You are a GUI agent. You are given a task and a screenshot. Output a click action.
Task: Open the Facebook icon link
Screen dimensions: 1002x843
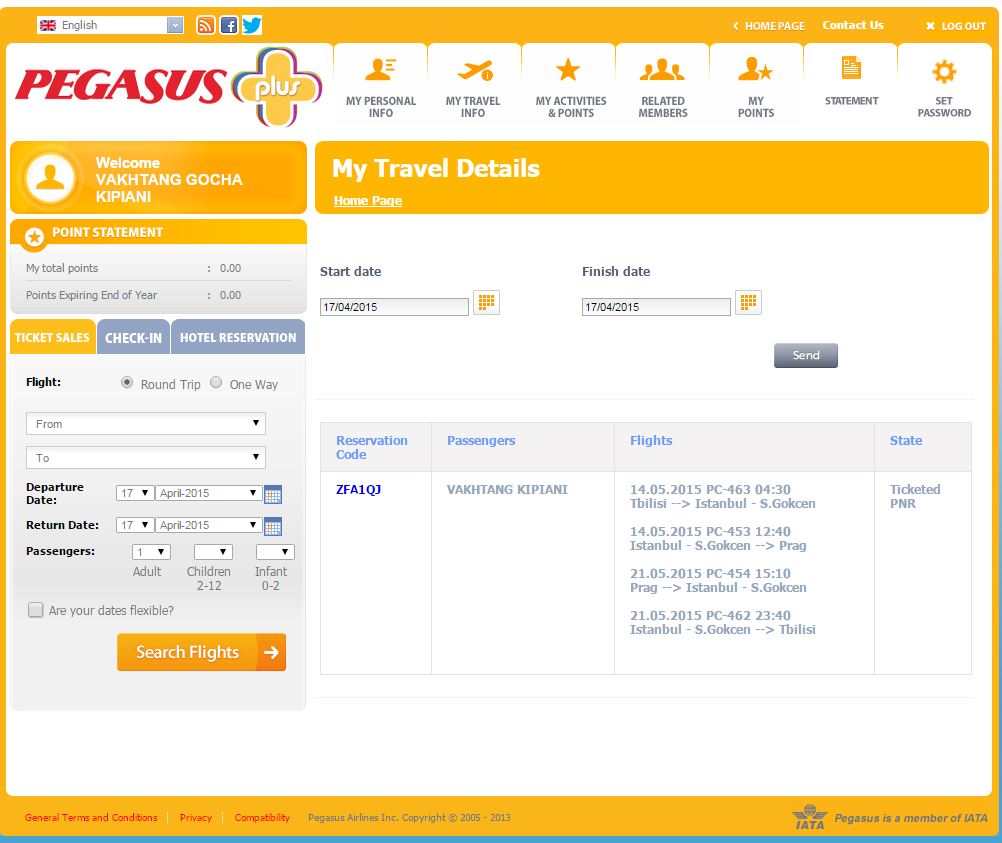click(x=229, y=25)
